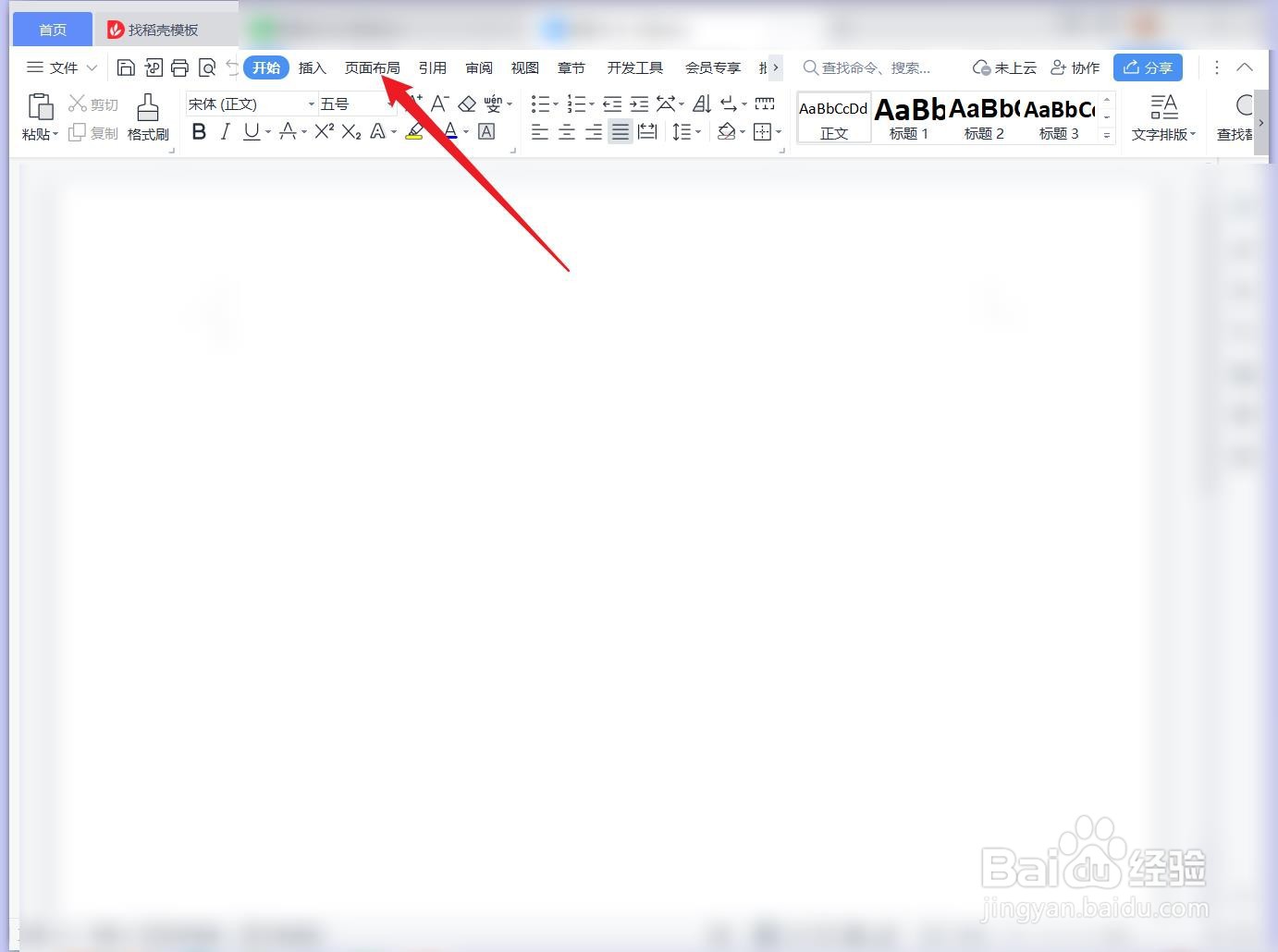Viewport: 1278px width, 952px height.
Task: Switch to the 视图 tab
Action: pyautogui.click(x=525, y=67)
